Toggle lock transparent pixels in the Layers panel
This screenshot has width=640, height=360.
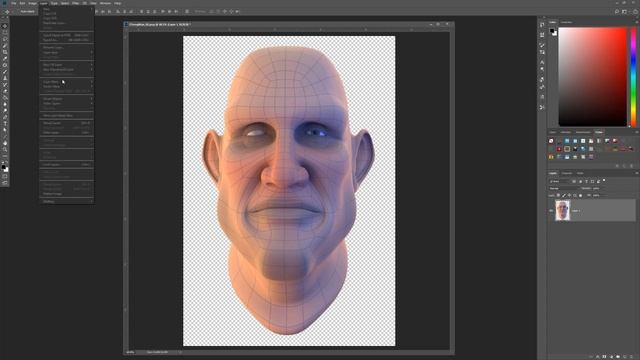coord(558,196)
